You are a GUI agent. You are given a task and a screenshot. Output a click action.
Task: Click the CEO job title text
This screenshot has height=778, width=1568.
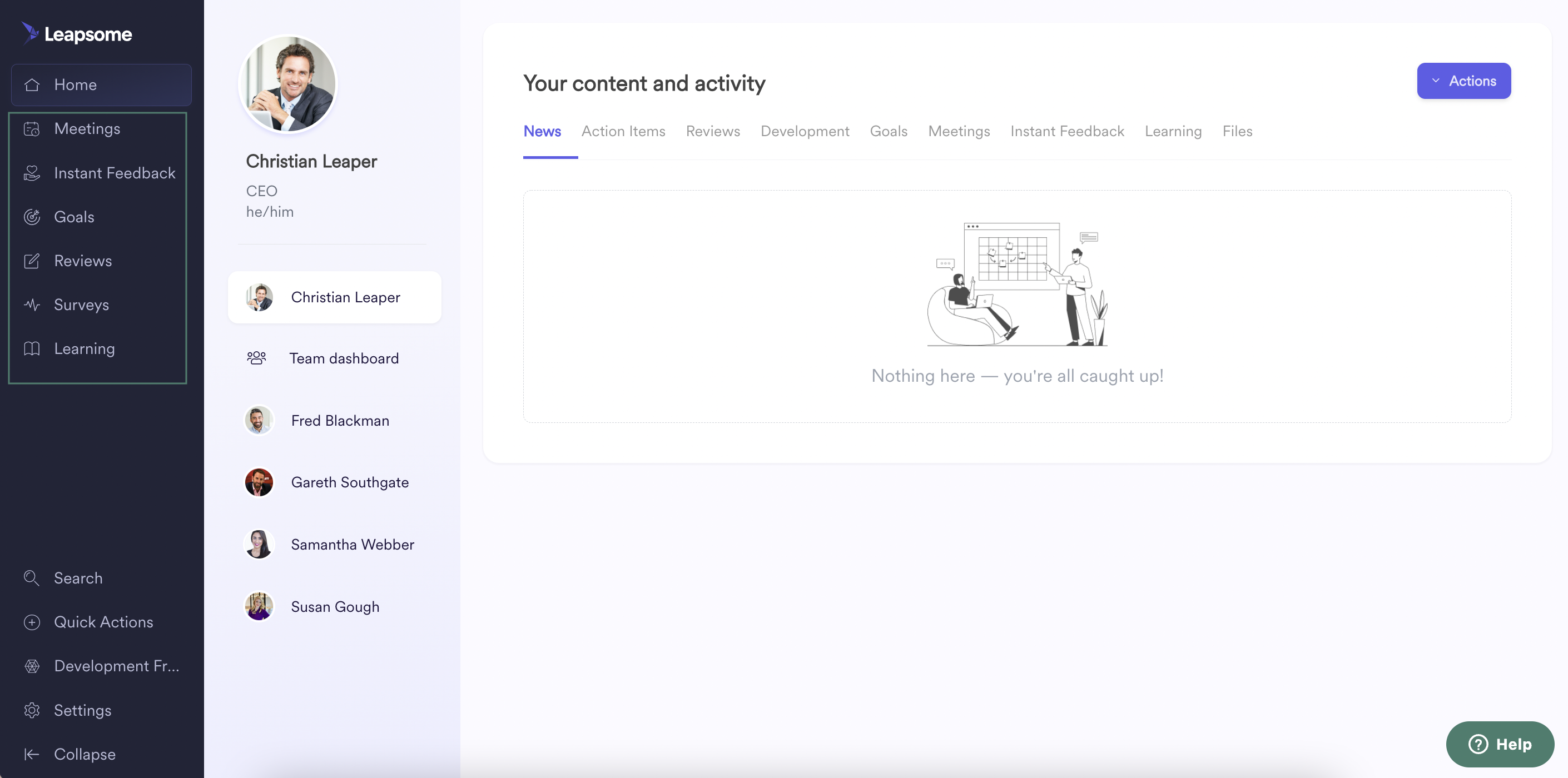coord(262,191)
